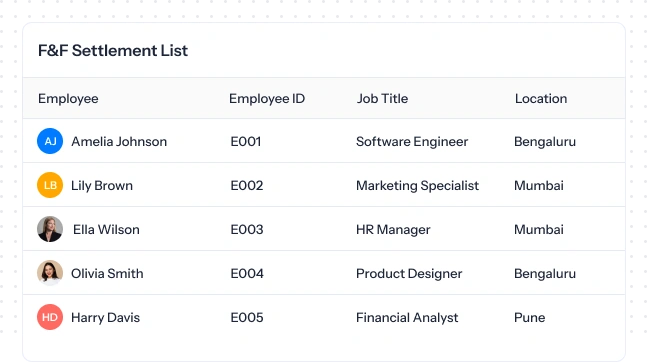The width and height of the screenshot is (647, 362).
Task: Open the Olivia Smith name entry
Action: coord(107,273)
